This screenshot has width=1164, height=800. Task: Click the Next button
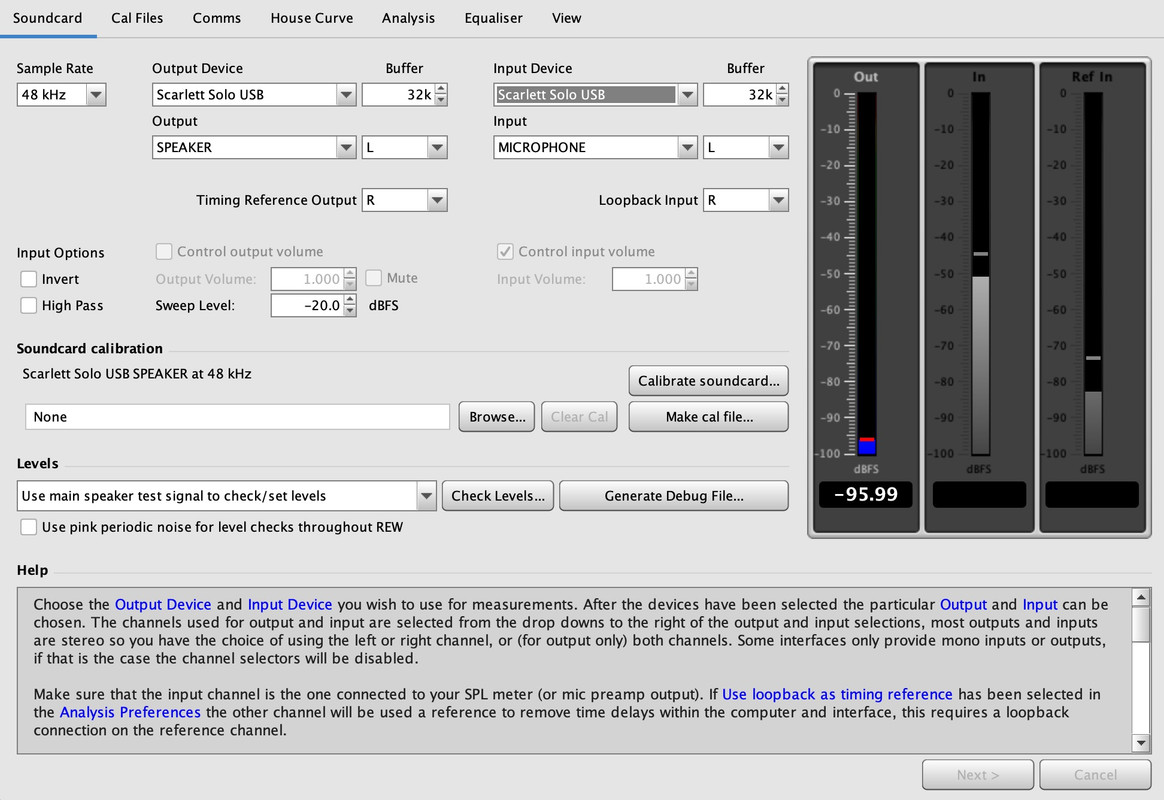[x=978, y=775]
